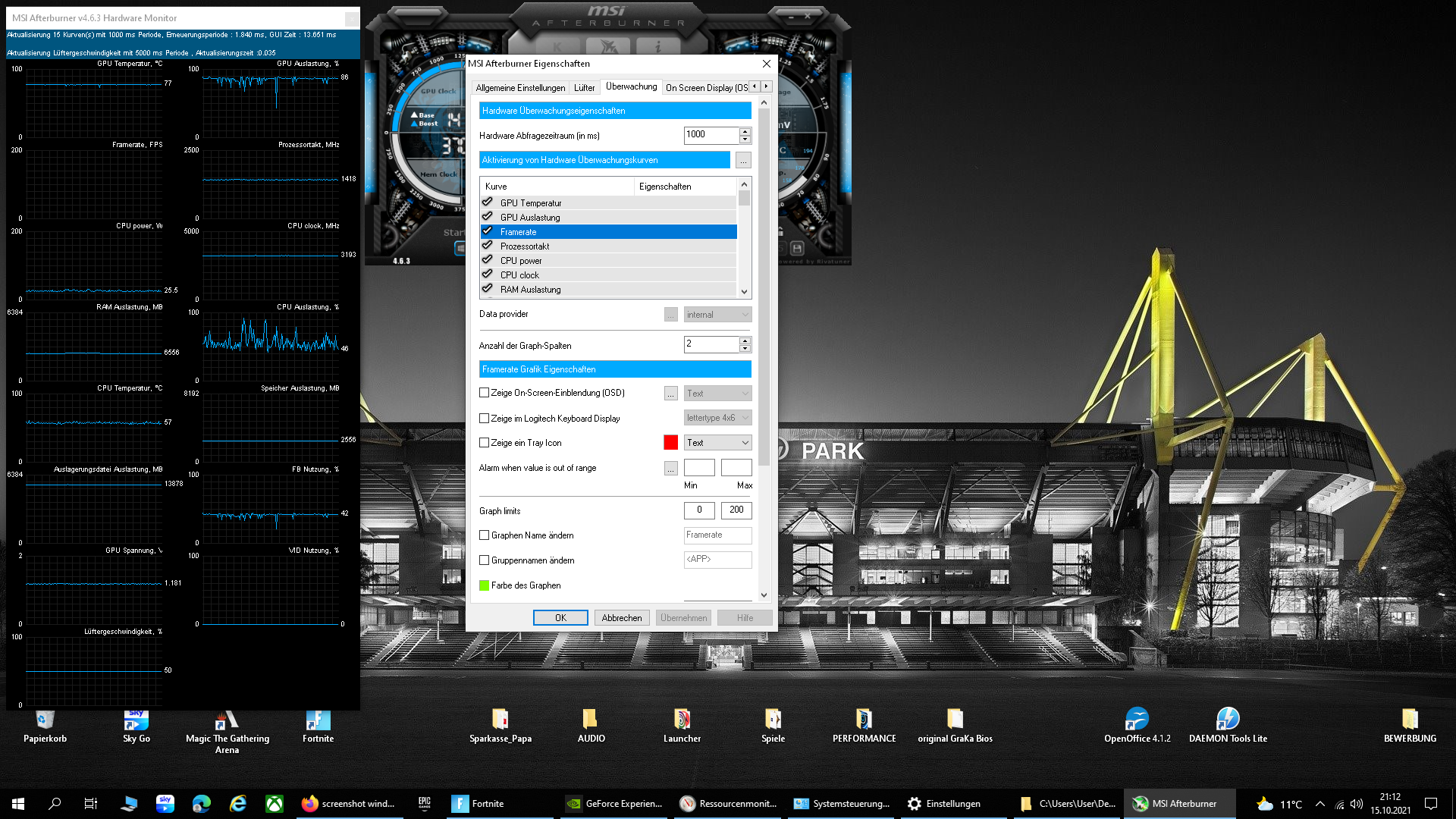Click the Afterburner information i button
This screenshot has height=819, width=1456.
[x=657, y=46]
